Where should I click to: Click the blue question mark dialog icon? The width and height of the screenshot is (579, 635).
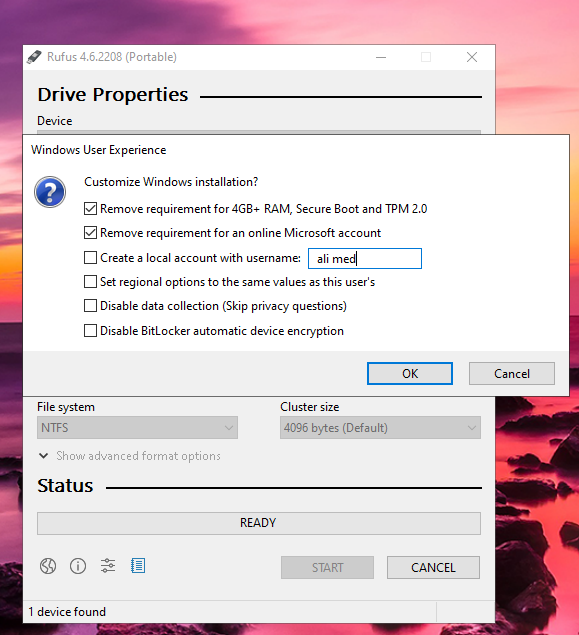(50, 192)
